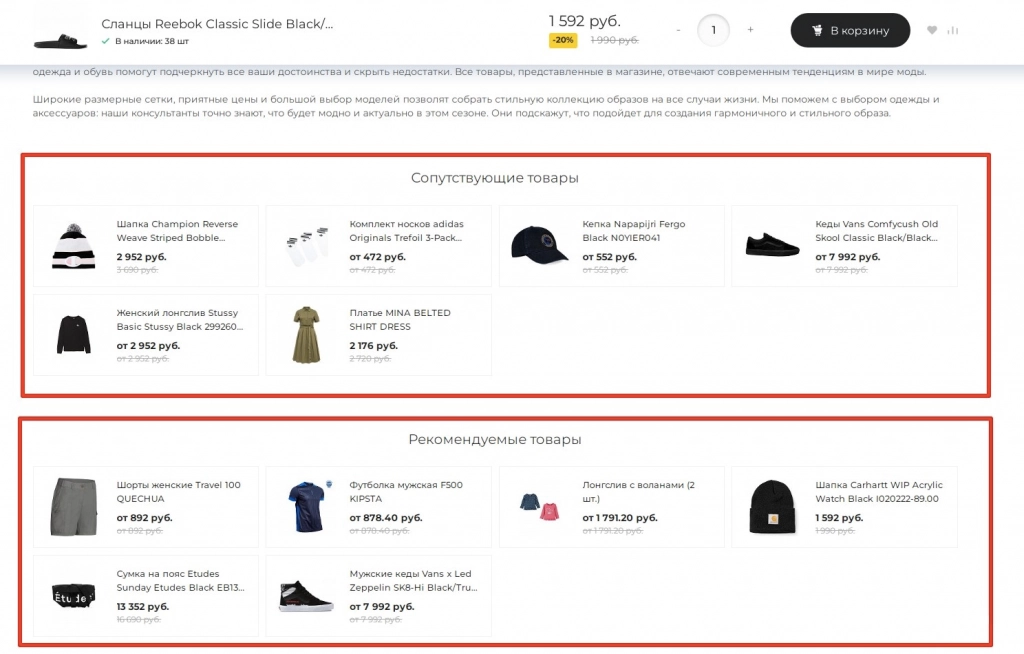Open the blue KIPSTA football shirt thumbnail
This screenshot has height=654, width=1024.
[x=308, y=507]
